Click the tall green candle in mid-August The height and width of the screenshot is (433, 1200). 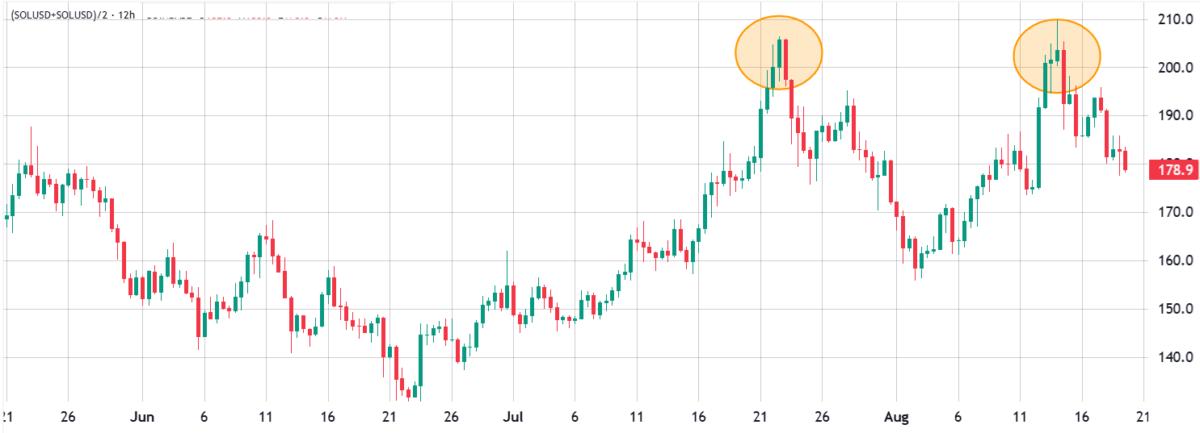pyautogui.click(x=1039, y=145)
